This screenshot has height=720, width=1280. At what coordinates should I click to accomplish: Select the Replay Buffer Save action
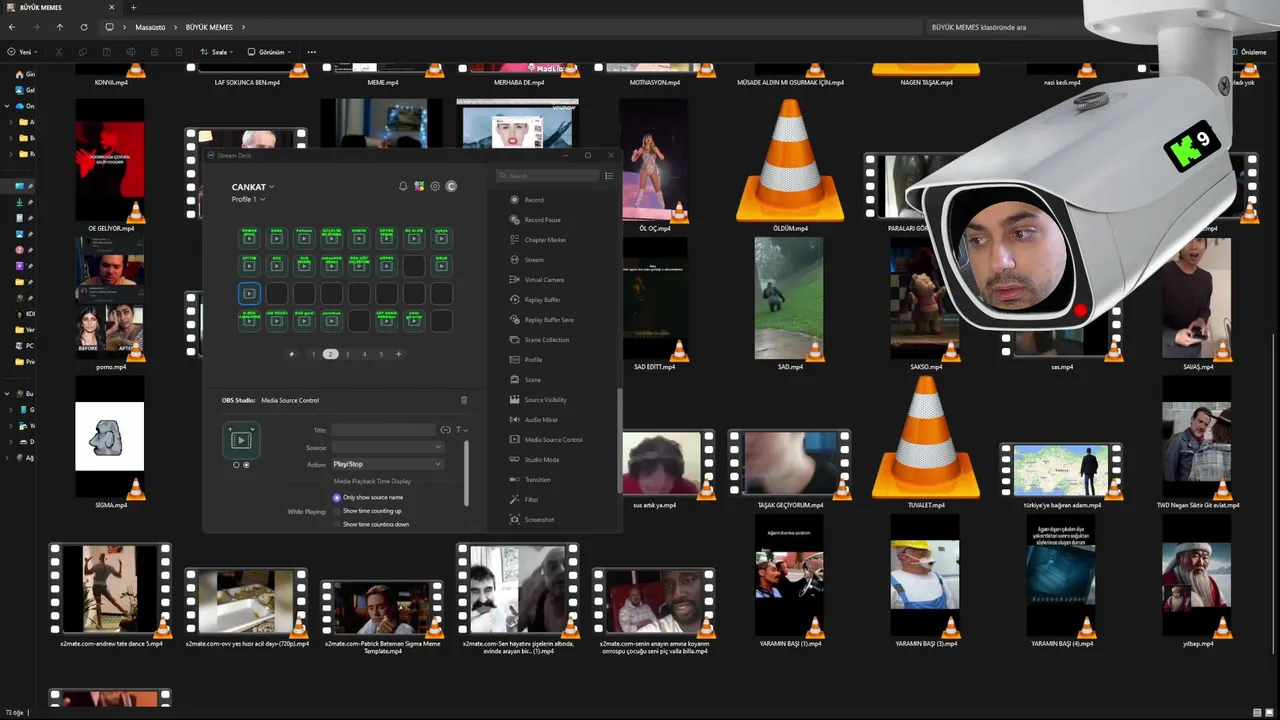click(x=542, y=320)
